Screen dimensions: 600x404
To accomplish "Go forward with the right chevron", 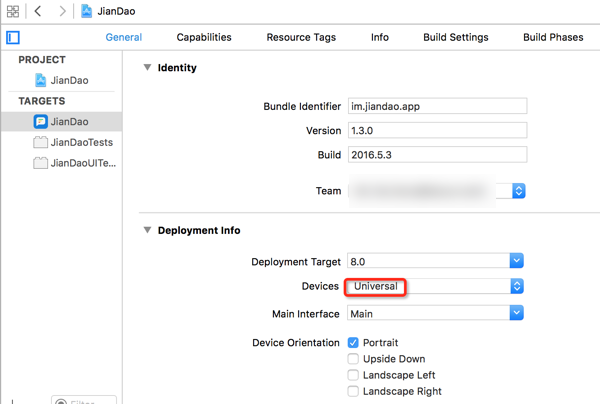I will (x=62, y=11).
